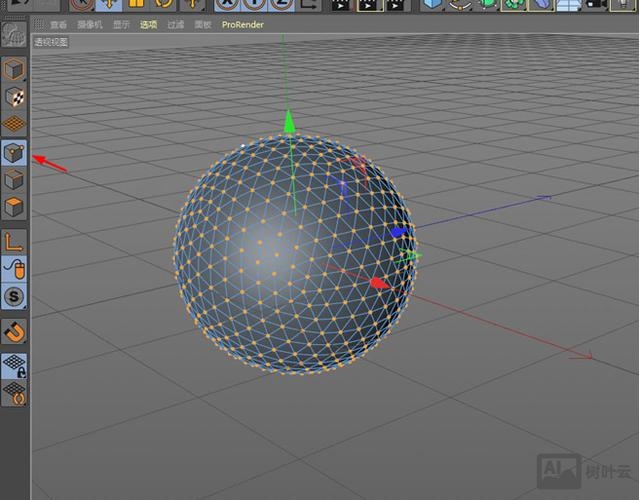Add a Light object
639x500 pixels.
click(x=623, y=4)
